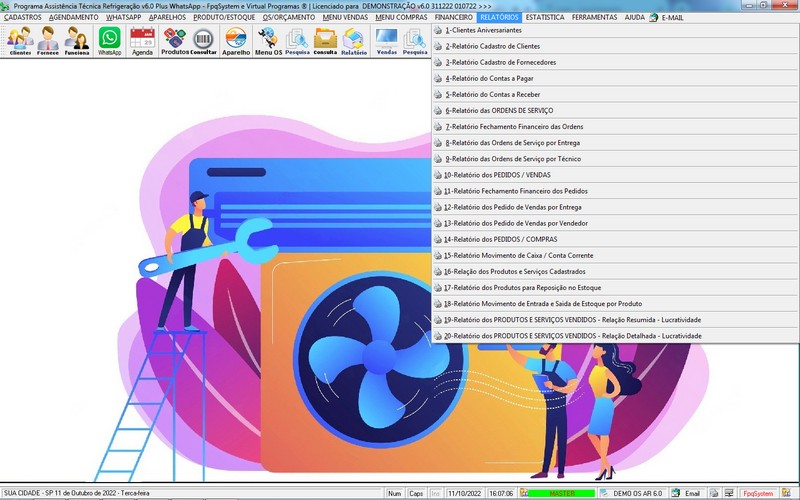This screenshot has width=800, height=500.
Task: Open the Aparelho toolbar icon
Action: (x=236, y=41)
